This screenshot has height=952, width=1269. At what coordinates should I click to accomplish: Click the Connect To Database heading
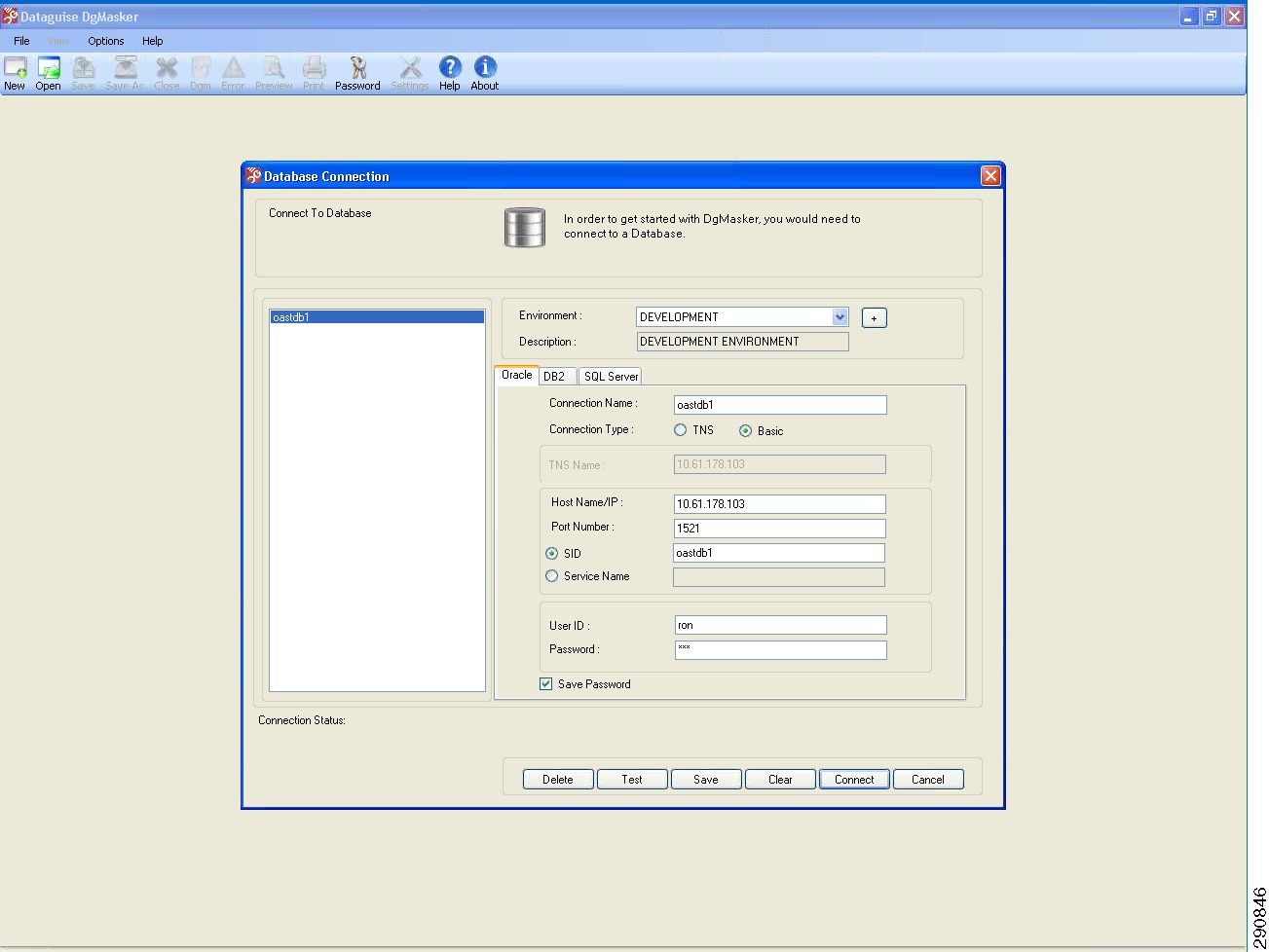pyautogui.click(x=320, y=213)
